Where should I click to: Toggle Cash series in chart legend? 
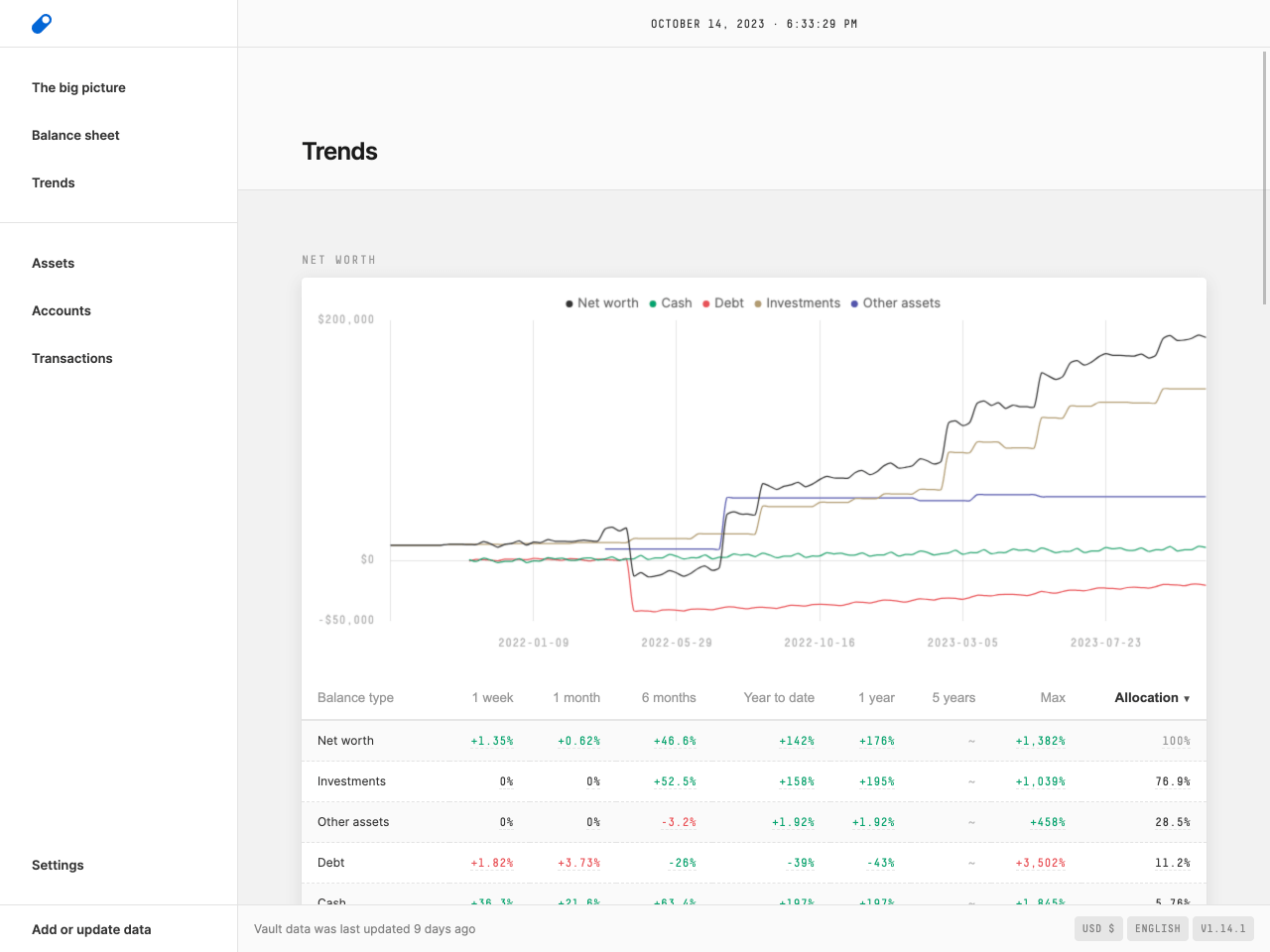pos(671,303)
